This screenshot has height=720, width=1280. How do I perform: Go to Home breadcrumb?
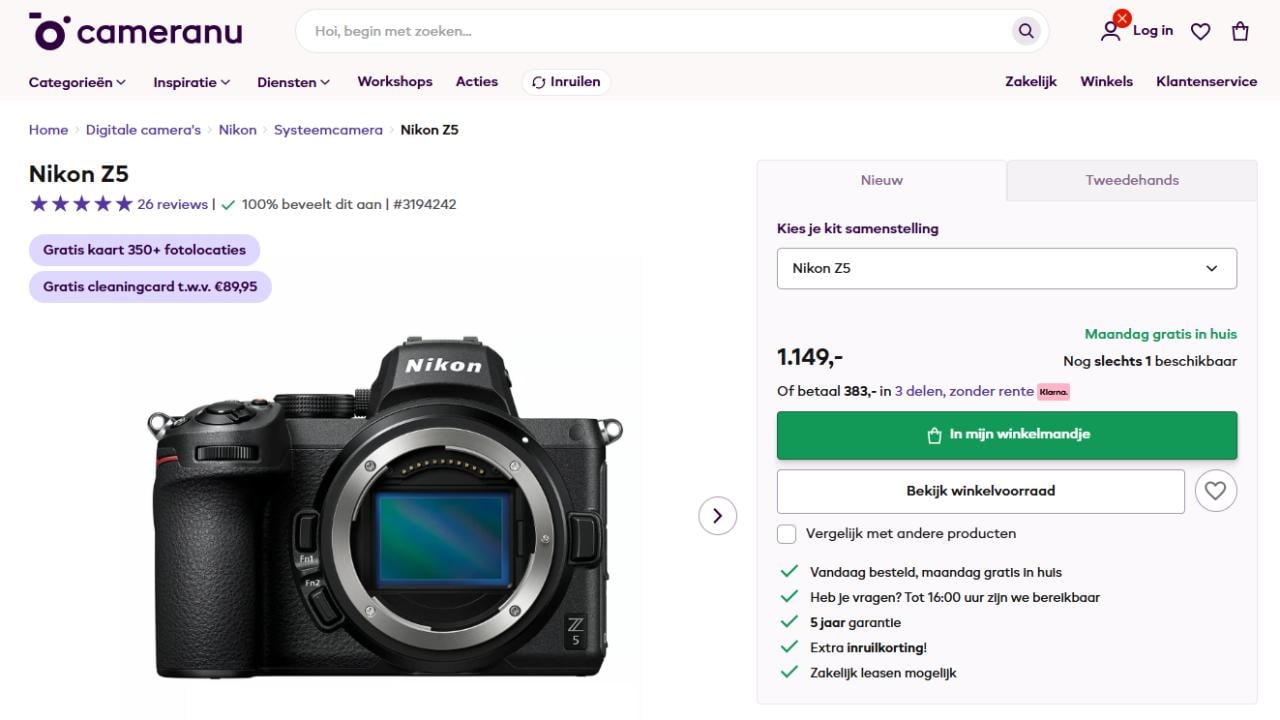(x=48, y=130)
